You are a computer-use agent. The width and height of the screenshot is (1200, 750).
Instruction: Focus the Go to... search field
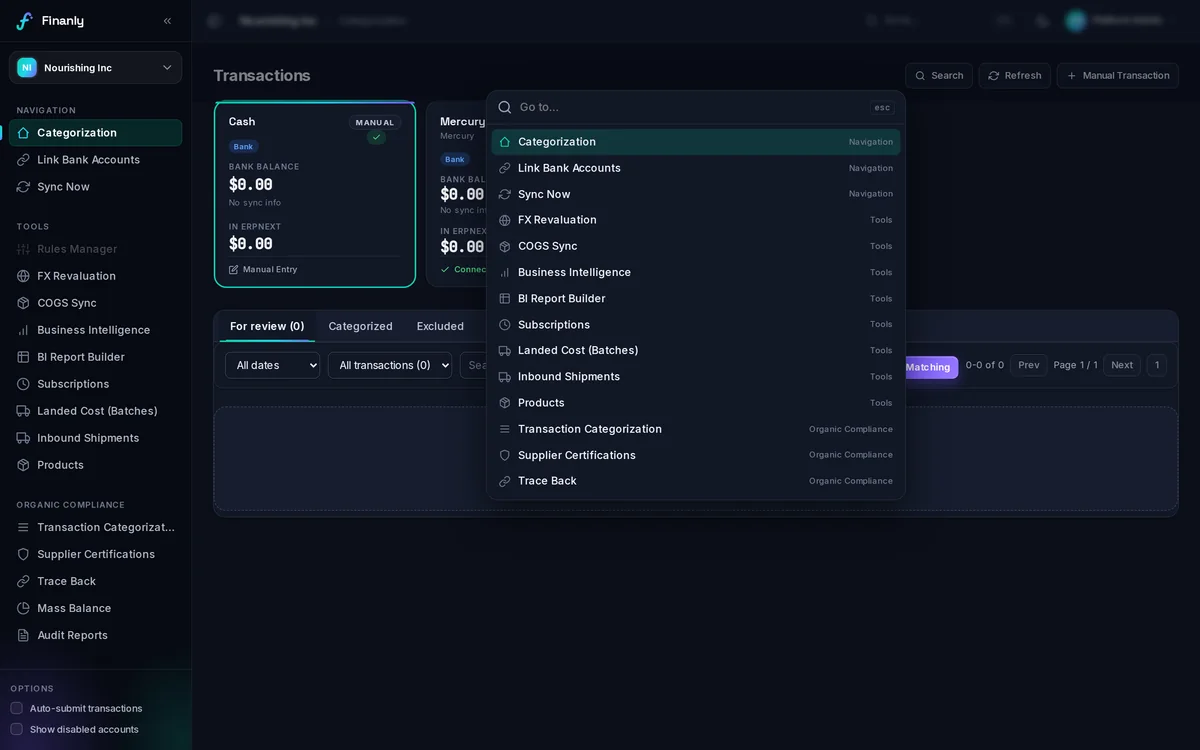(x=690, y=107)
